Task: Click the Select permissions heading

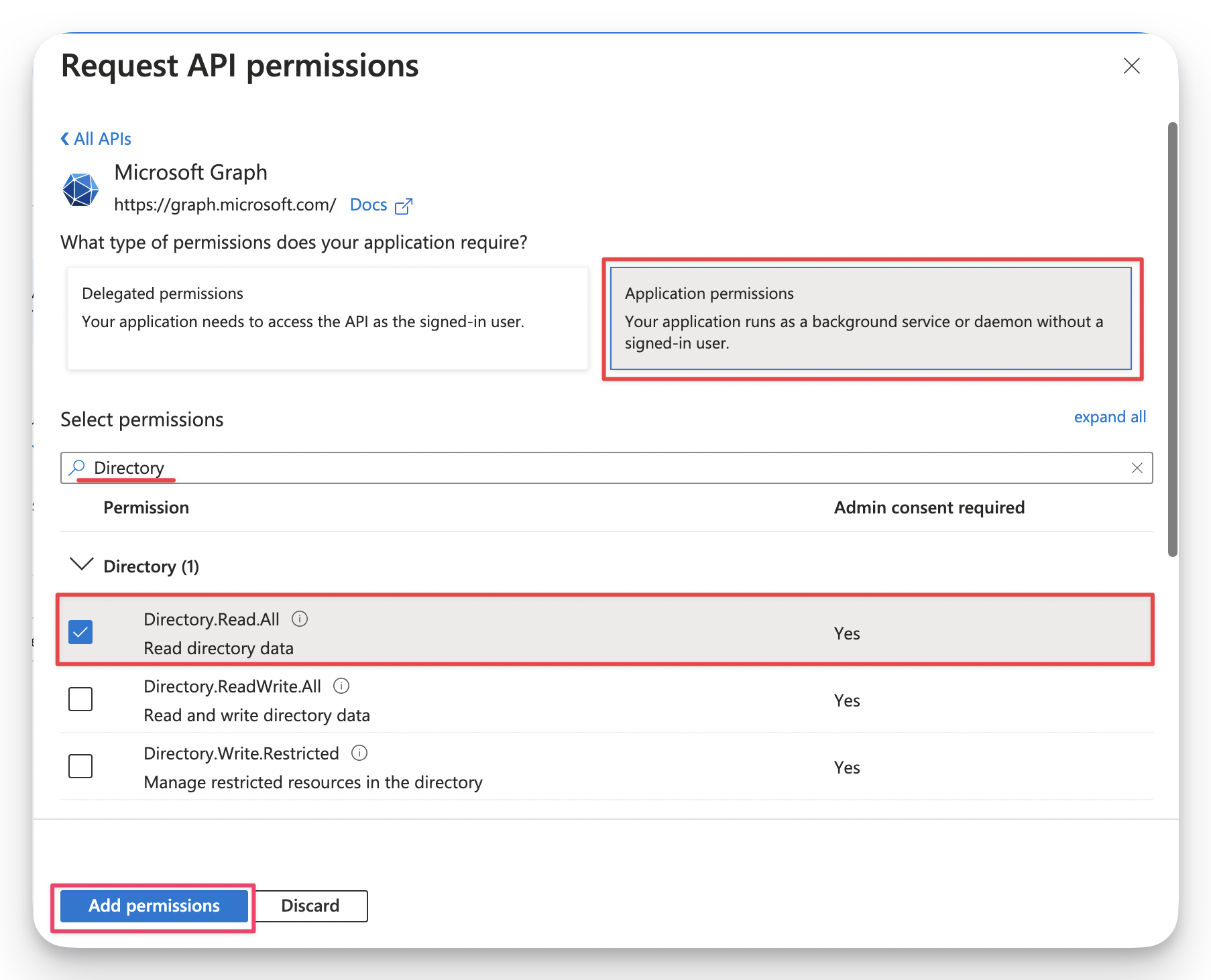Action: [142, 420]
